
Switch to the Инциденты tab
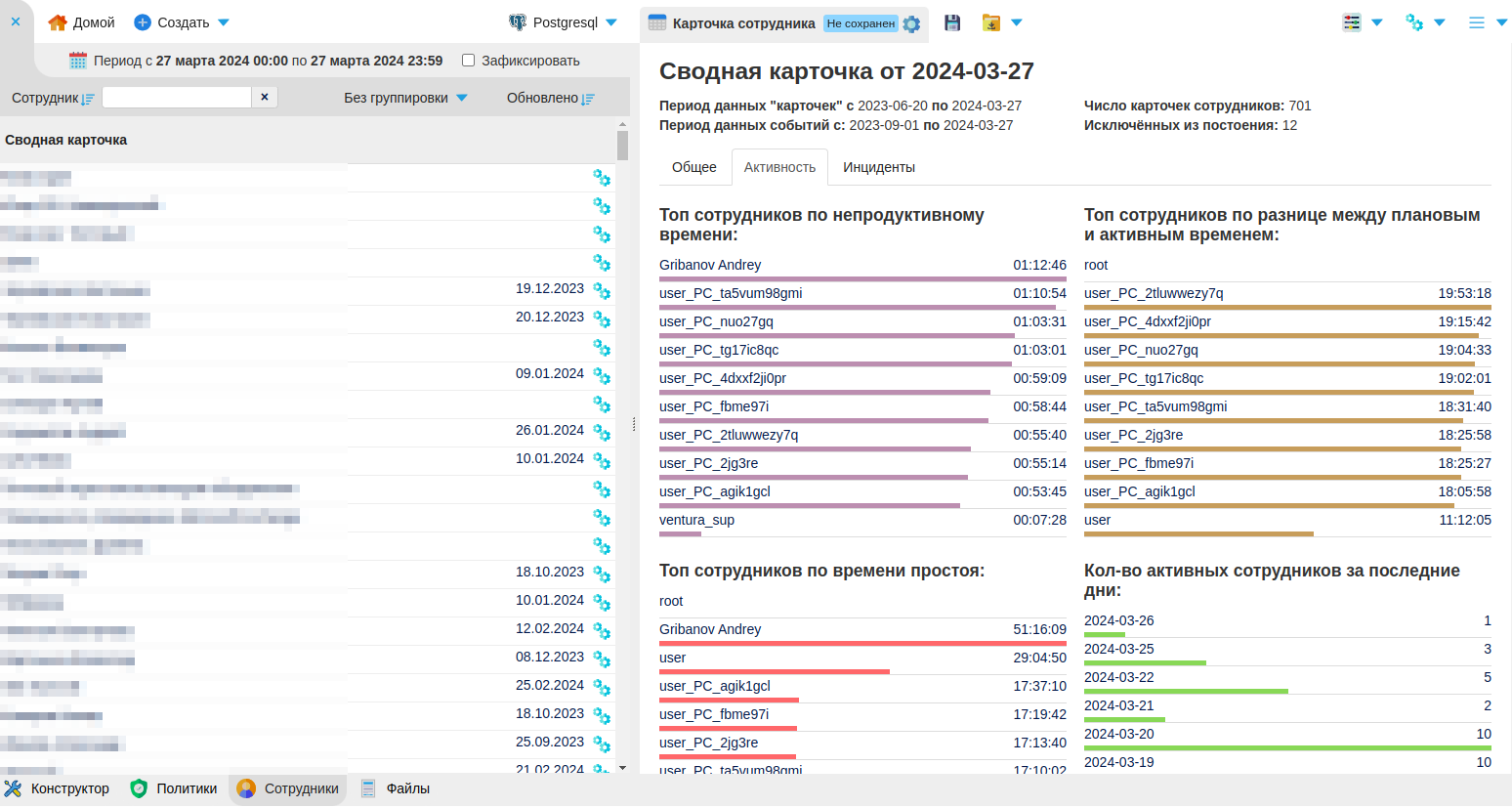click(x=878, y=167)
